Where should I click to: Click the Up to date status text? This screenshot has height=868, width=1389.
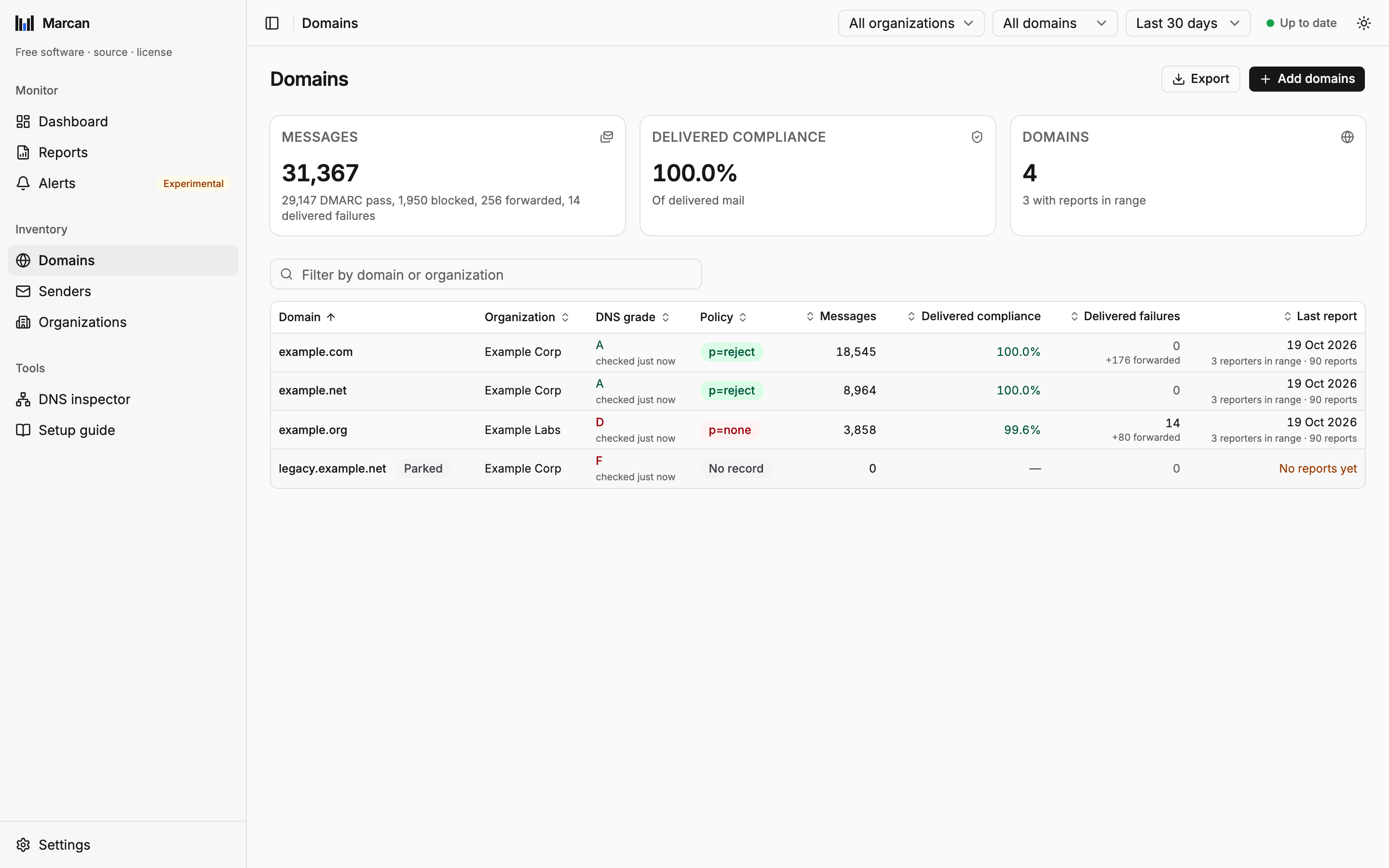coord(1308,23)
